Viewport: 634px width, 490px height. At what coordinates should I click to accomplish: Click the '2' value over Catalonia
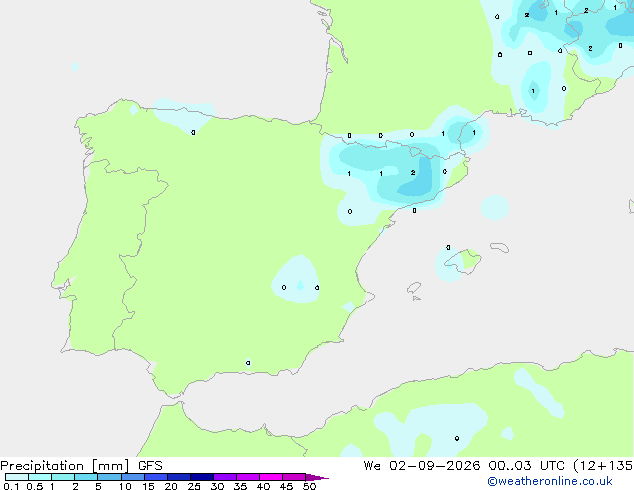(412, 173)
